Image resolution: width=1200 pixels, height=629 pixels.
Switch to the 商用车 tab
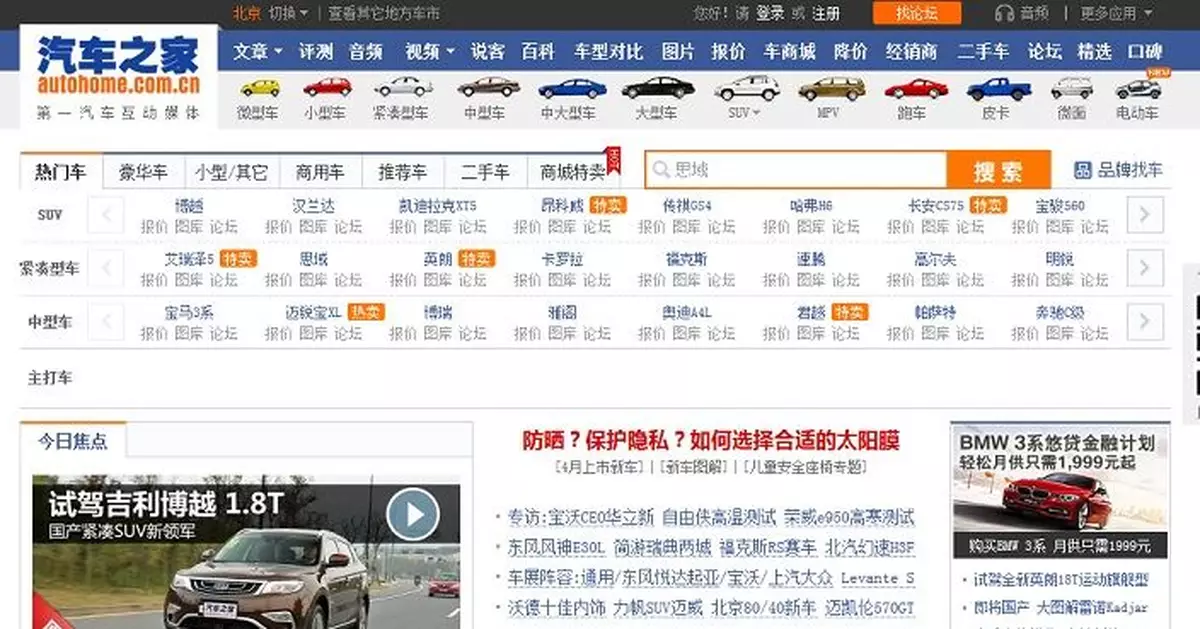point(320,171)
